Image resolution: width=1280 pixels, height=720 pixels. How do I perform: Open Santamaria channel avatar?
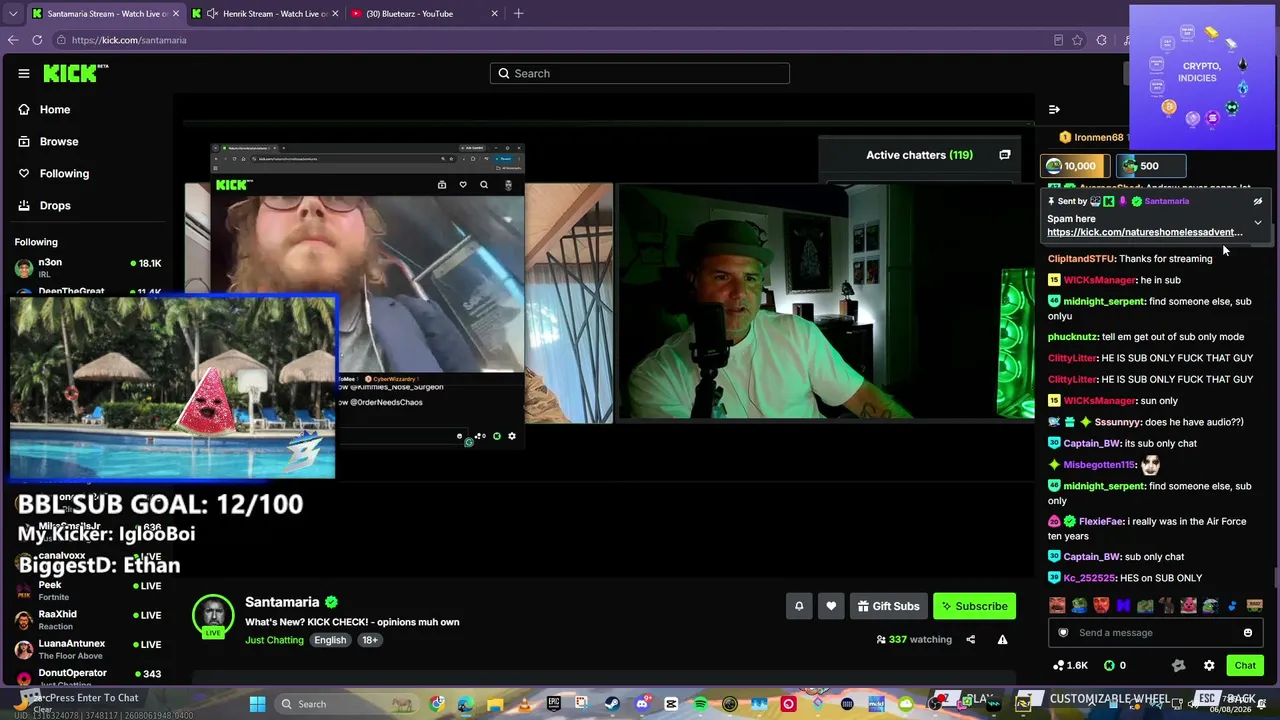point(213,615)
